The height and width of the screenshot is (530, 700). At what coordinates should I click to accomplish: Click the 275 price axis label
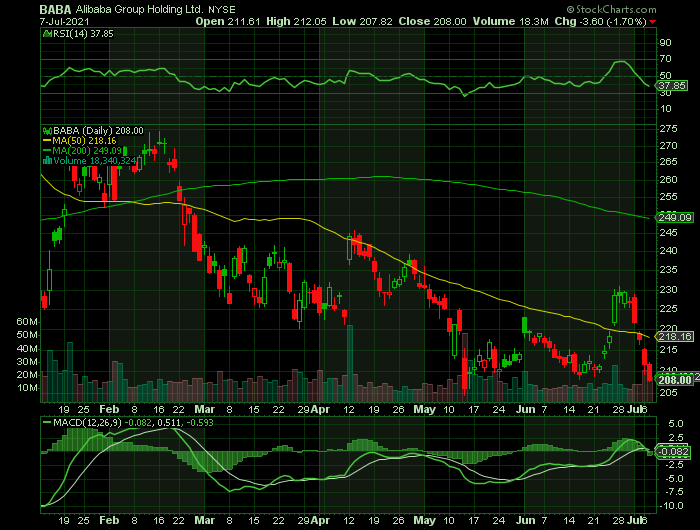668,129
